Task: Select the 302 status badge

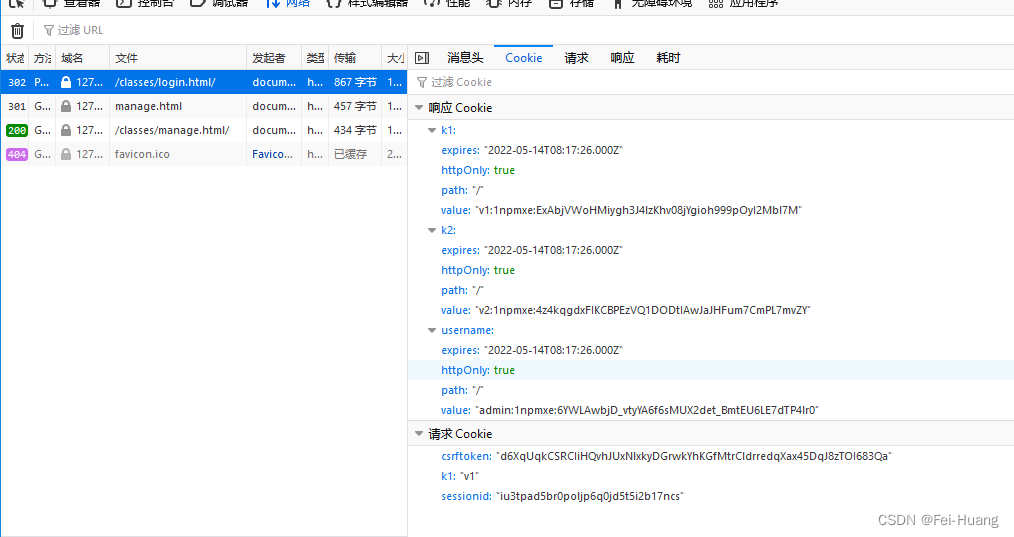Action: [x=17, y=82]
